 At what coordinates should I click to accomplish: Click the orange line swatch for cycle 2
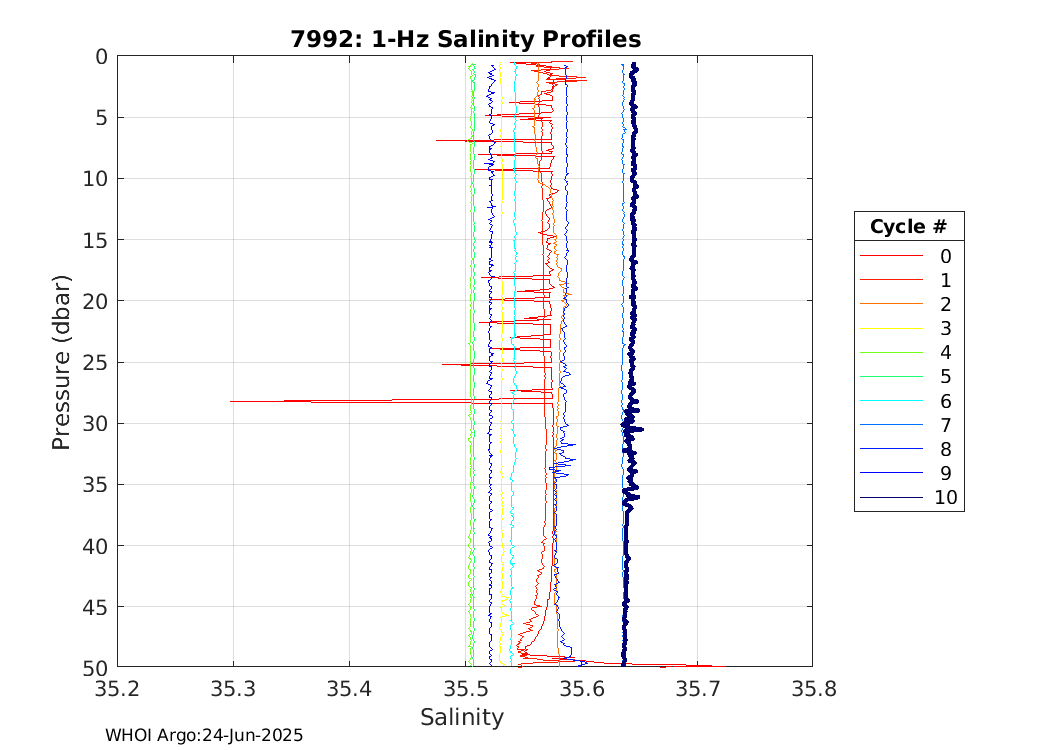tap(891, 304)
